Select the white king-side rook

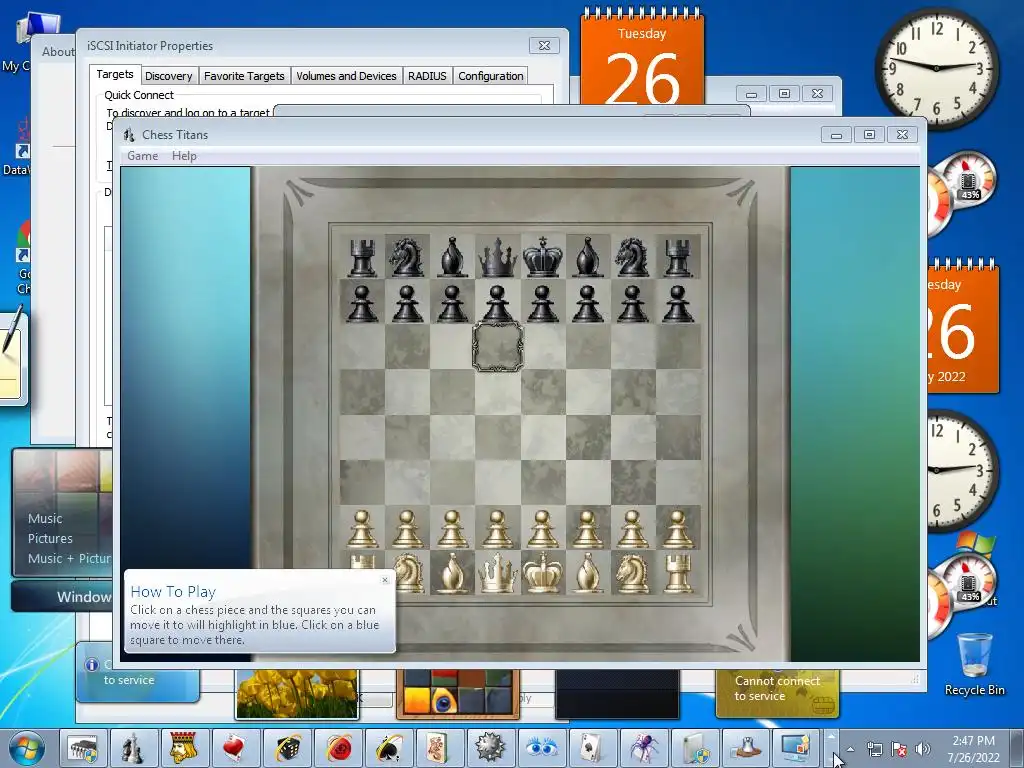click(677, 573)
